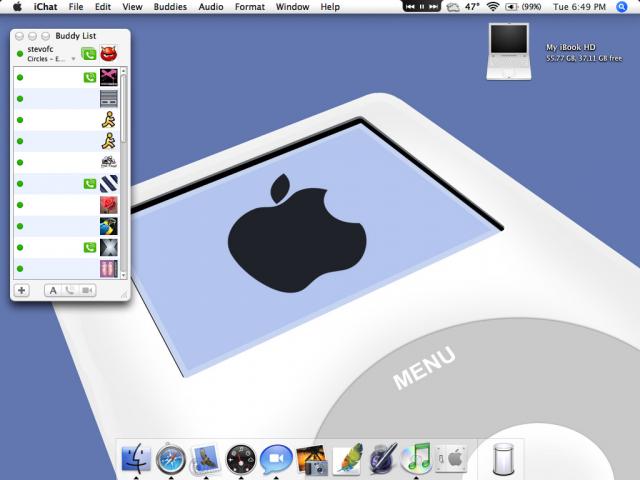The width and height of the screenshot is (640, 480).
Task: Open iPhoto from the Dock
Action: pyautogui.click(x=312, y=460)
